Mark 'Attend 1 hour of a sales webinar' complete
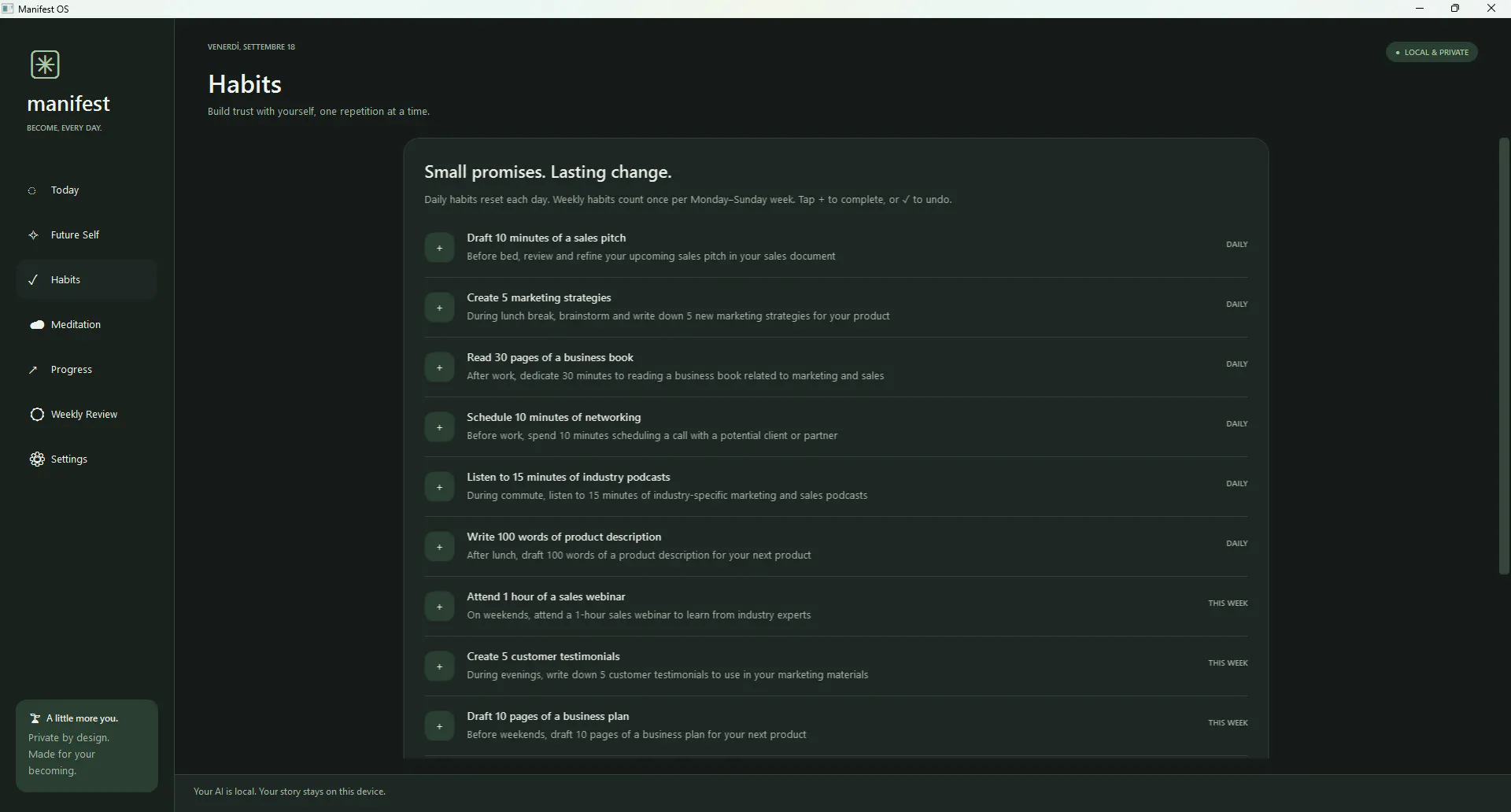The image size is (1511, 812). click(439, 606)
